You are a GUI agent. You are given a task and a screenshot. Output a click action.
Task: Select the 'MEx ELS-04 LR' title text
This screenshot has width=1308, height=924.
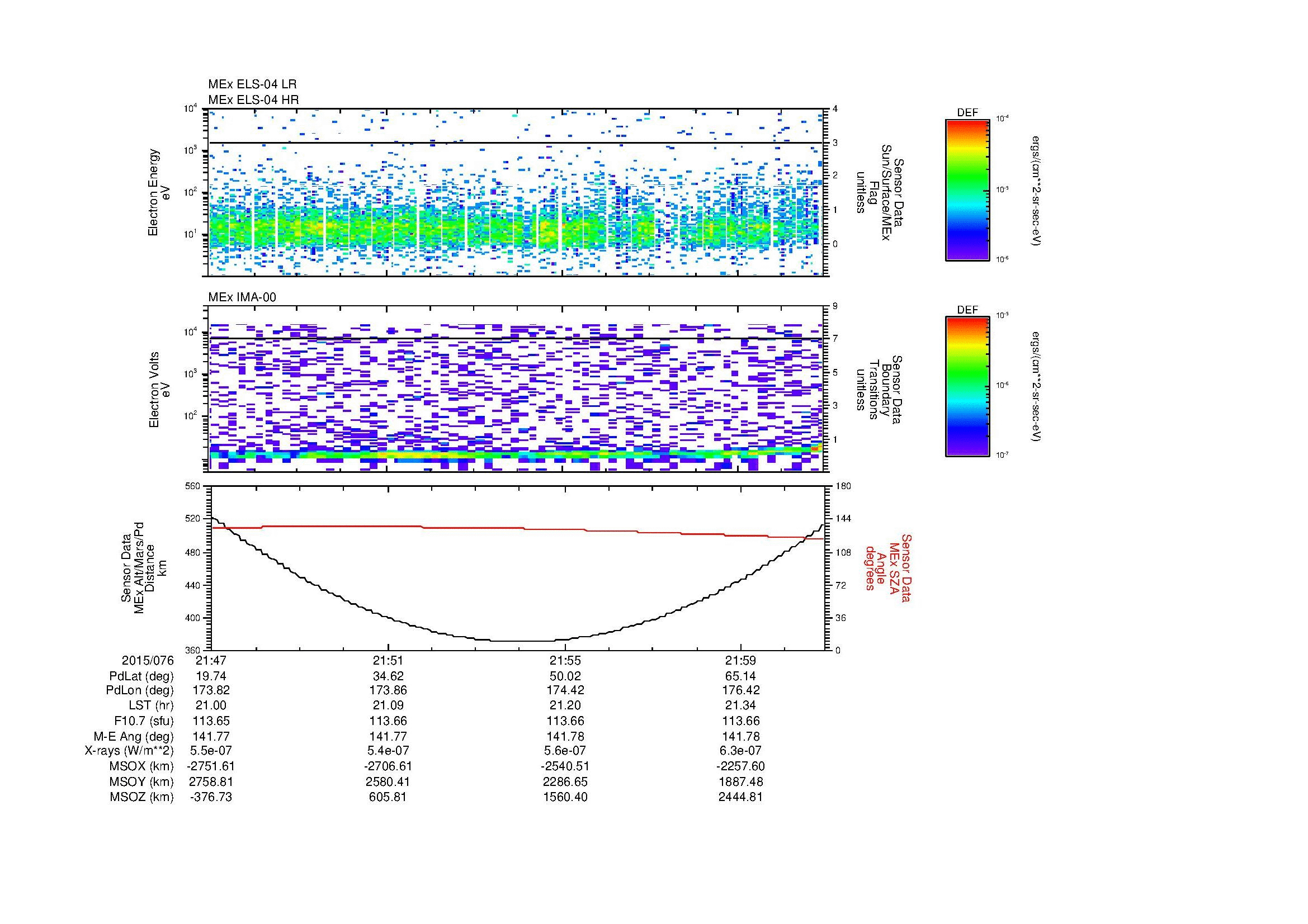pos(252,84)
